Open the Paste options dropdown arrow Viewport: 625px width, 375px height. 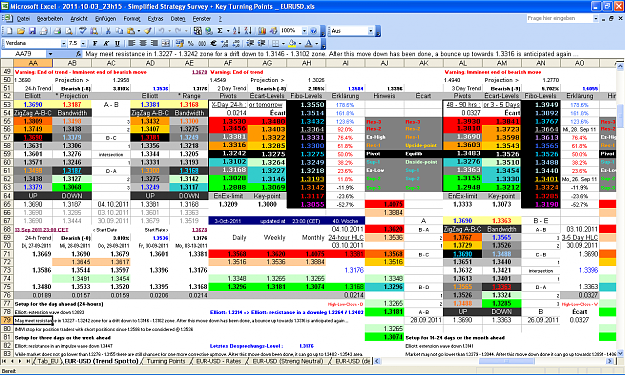point(139,31)
